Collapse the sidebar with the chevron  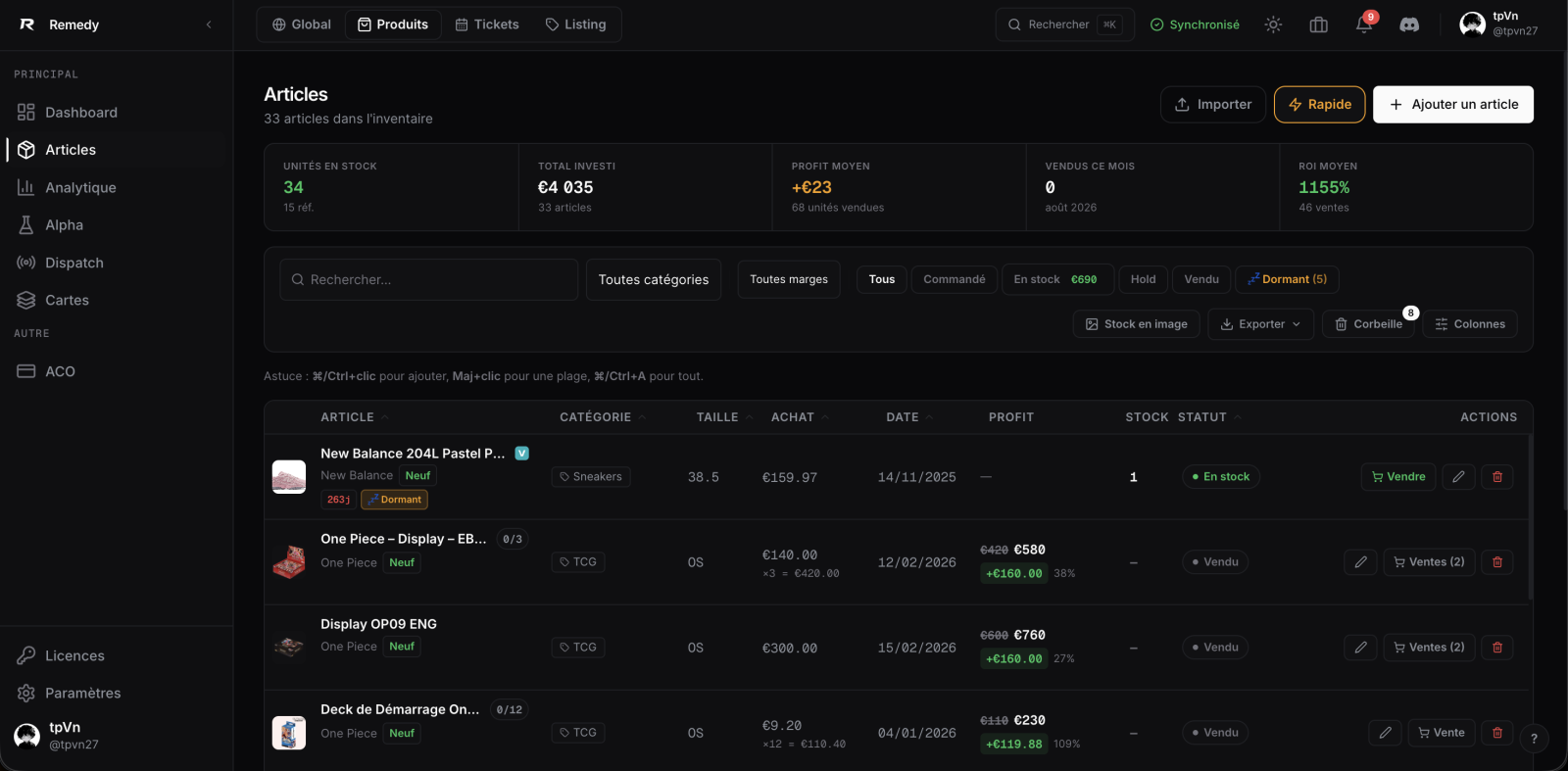(x=209, y=24)
